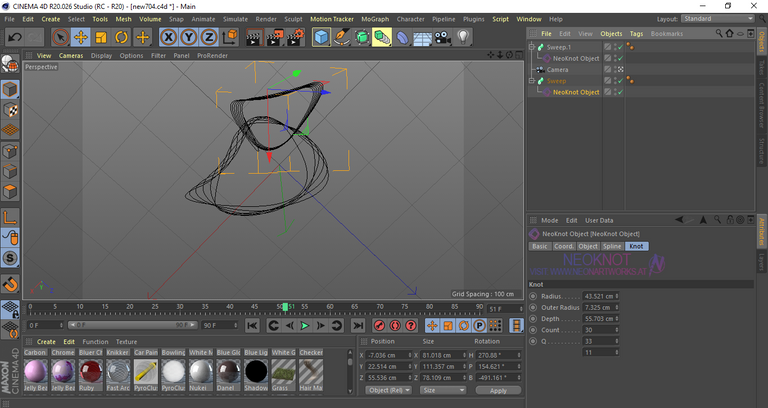The image size is (768, 408).
Task: Open the generators subdivision surface icon
Action: [x=361, y=37]
